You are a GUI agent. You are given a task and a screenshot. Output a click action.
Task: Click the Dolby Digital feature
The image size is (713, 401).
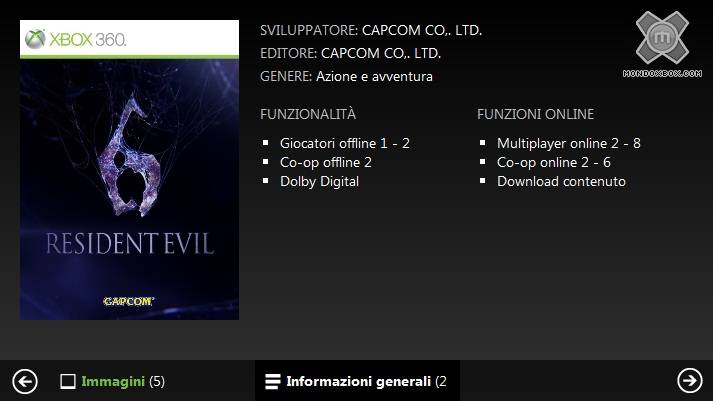coord(319,181)
